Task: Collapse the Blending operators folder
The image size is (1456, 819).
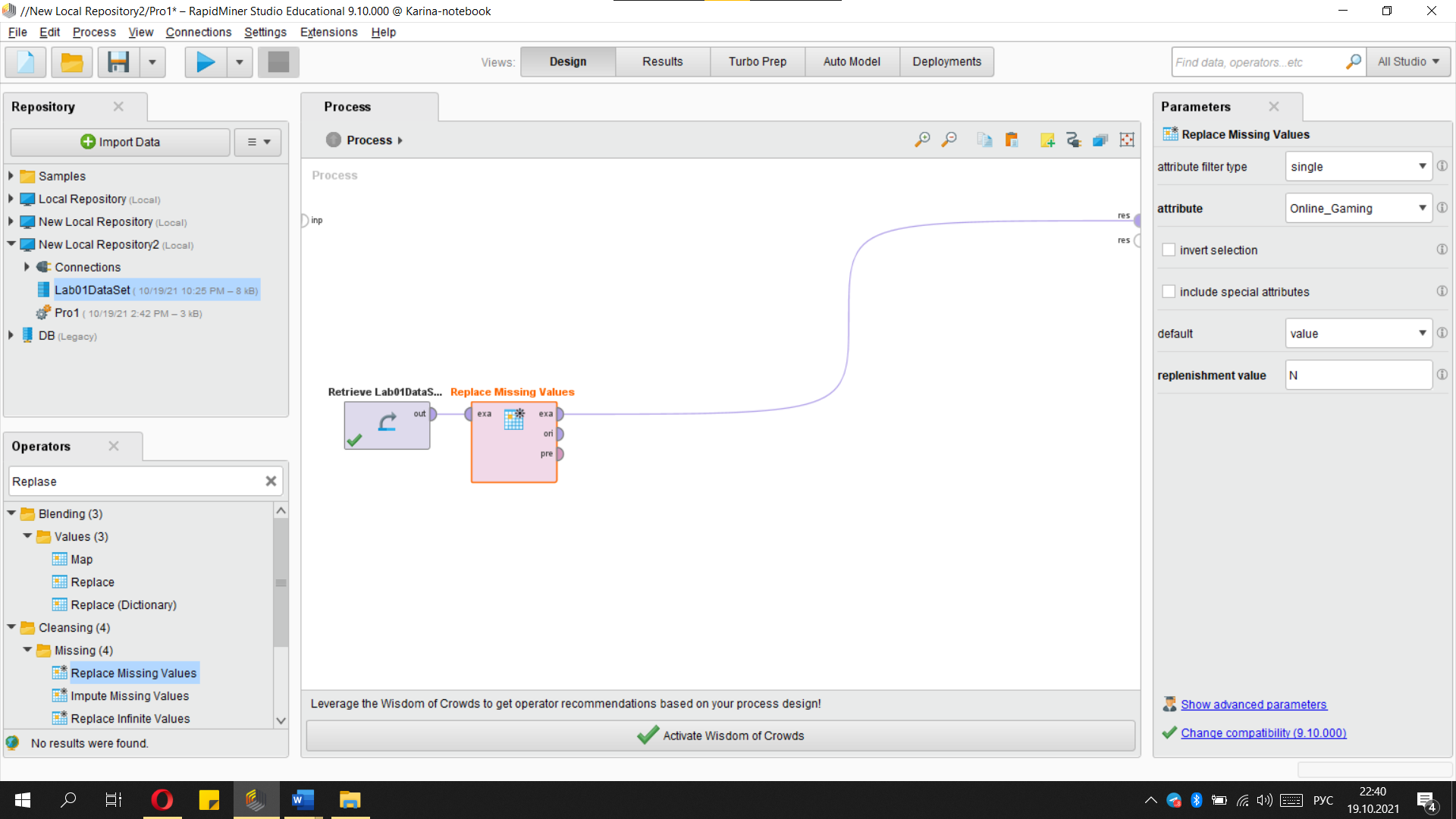Action: [11, 513]
